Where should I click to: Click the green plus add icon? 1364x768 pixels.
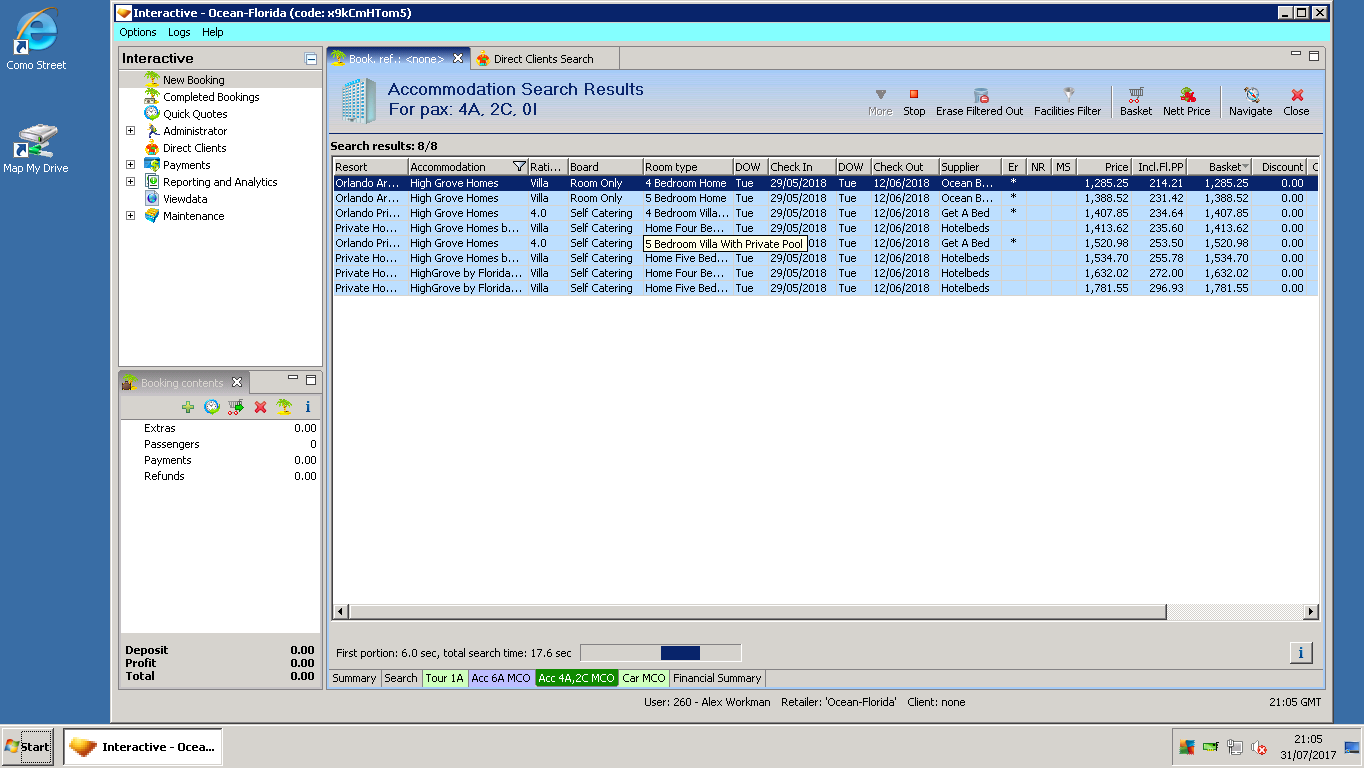188,407
